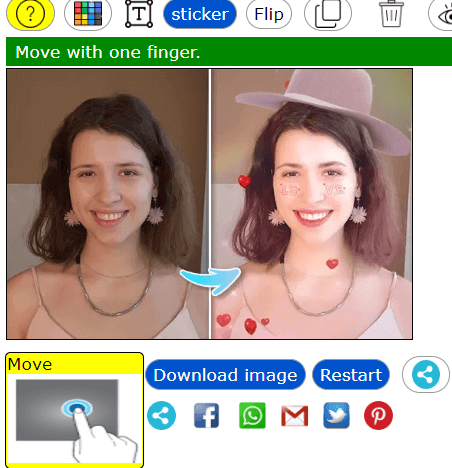The width and height of the screenshot is (452, 468).
Task: Click the blue sticker button
Action: pyautogui.click(x=200, y=14)
